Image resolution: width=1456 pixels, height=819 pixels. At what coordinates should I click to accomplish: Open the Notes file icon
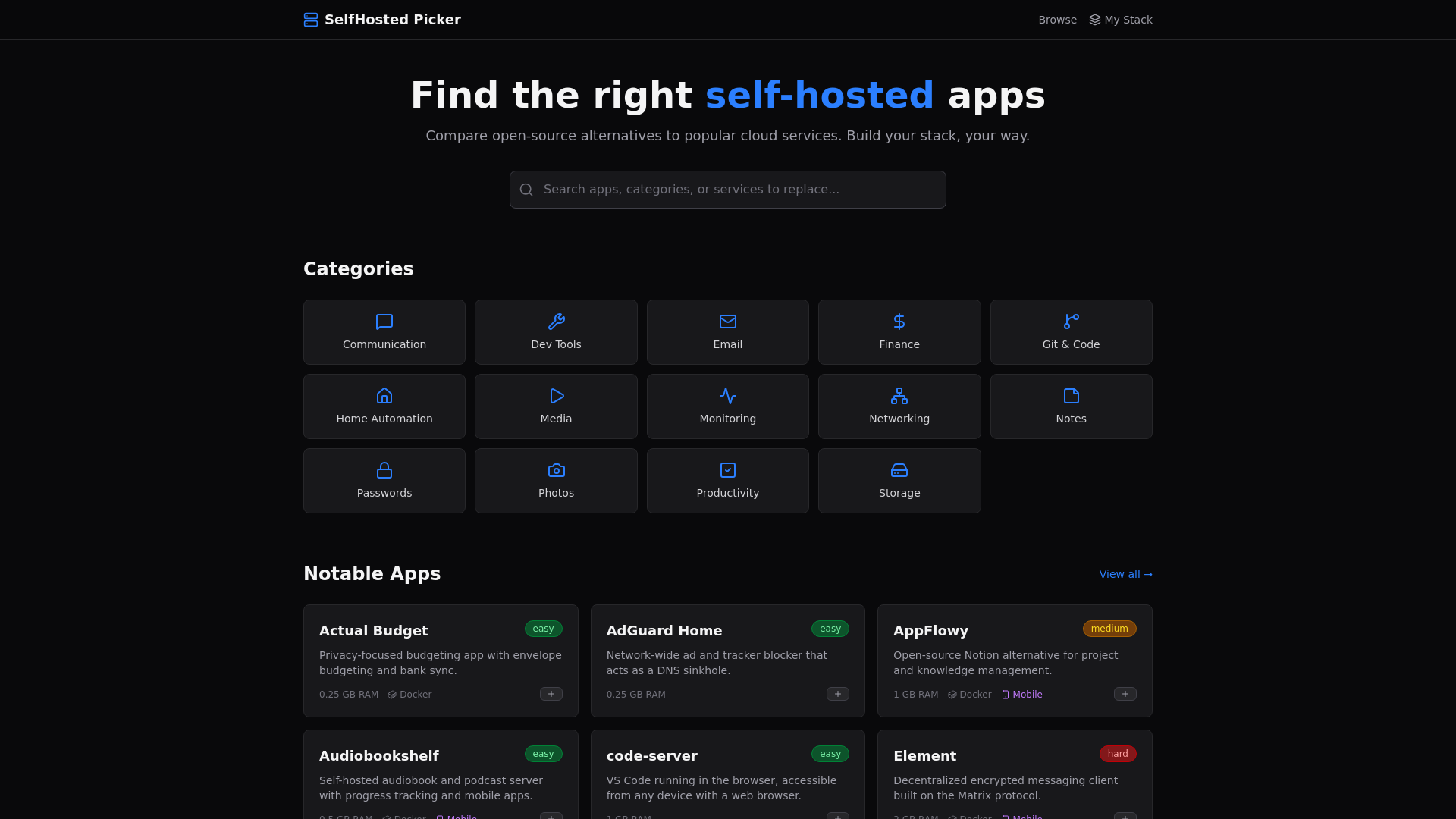coord(1071,396)
